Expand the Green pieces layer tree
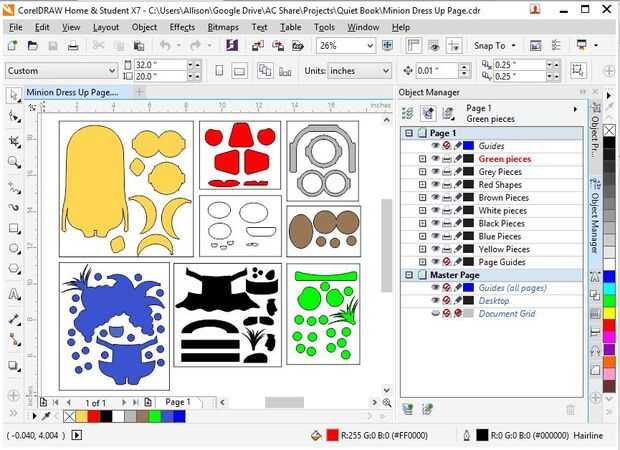The image size is (620, 450). [422, 159]
